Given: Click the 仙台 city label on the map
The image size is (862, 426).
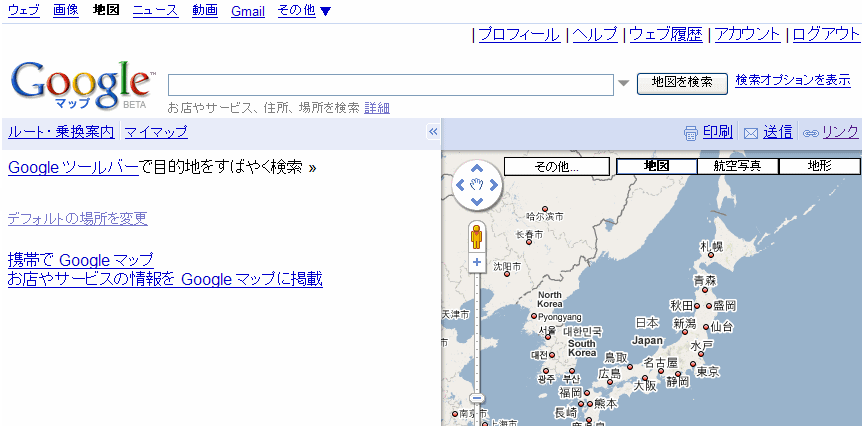Looking at the screenshot, I should click(x=722, y=327).
